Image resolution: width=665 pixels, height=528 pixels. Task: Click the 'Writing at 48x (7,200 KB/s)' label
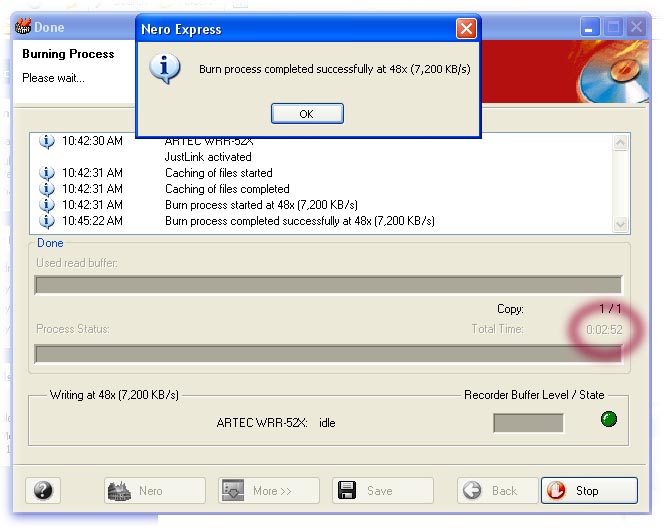[114, 395]
